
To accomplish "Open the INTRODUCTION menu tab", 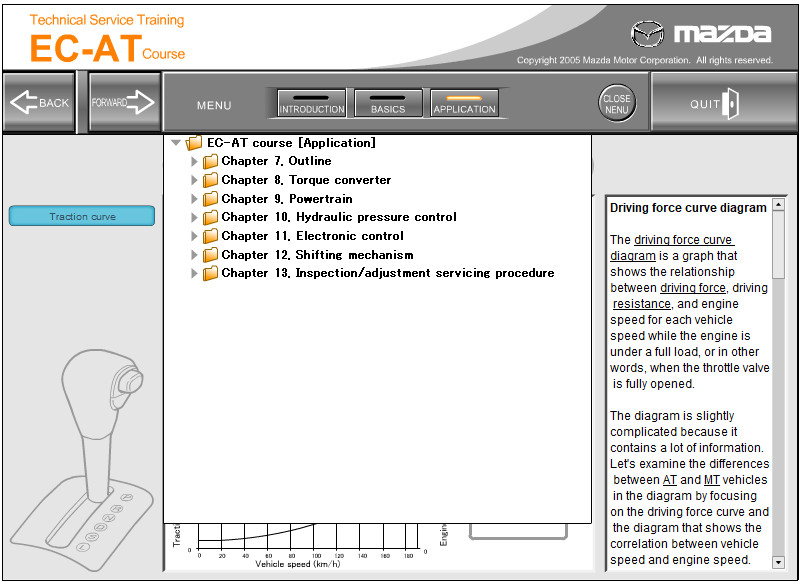I will [x=311, y=103].
